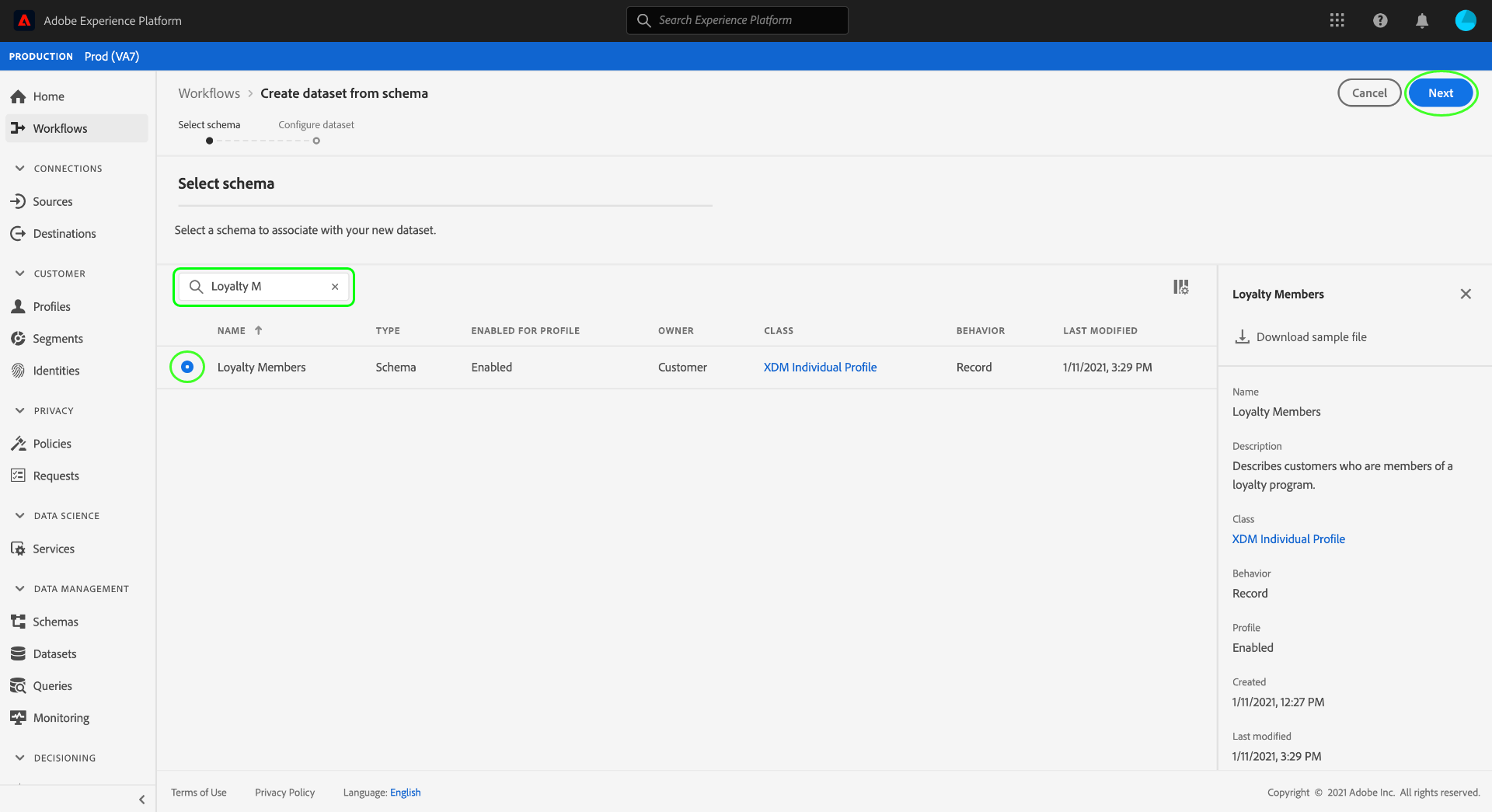
Task: Click the Prod (VA7) sandbox label
Action: coord(112,56)
